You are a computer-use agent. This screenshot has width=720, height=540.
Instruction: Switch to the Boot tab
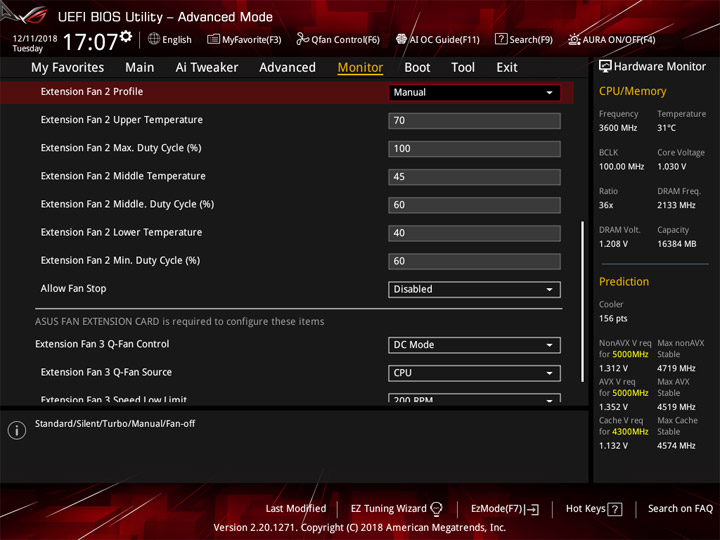(x=417, y=68)
